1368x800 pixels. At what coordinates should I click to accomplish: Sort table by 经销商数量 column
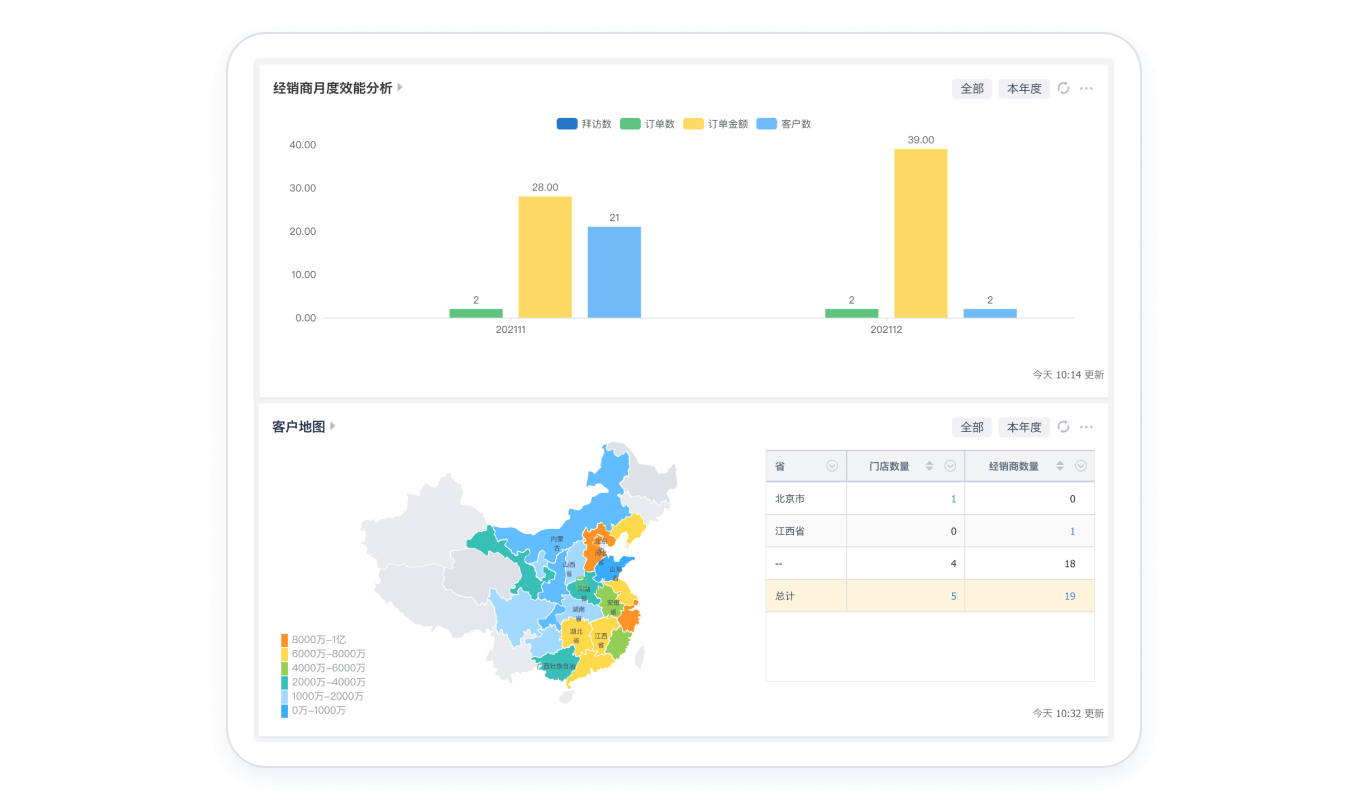pos(1060,466)
